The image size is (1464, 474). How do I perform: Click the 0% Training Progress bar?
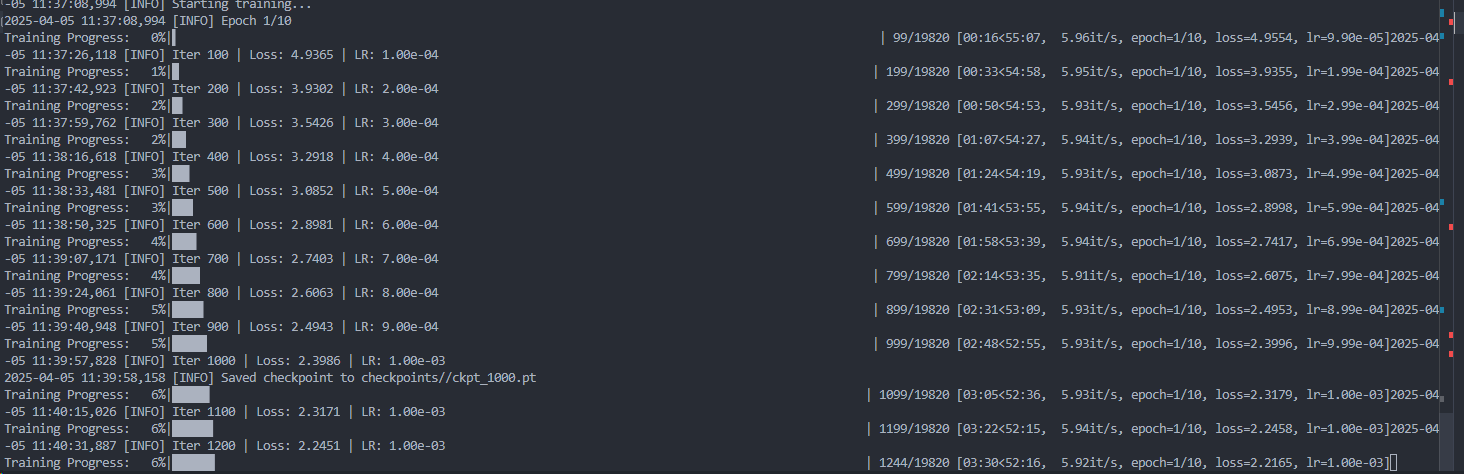coord(173,37)
